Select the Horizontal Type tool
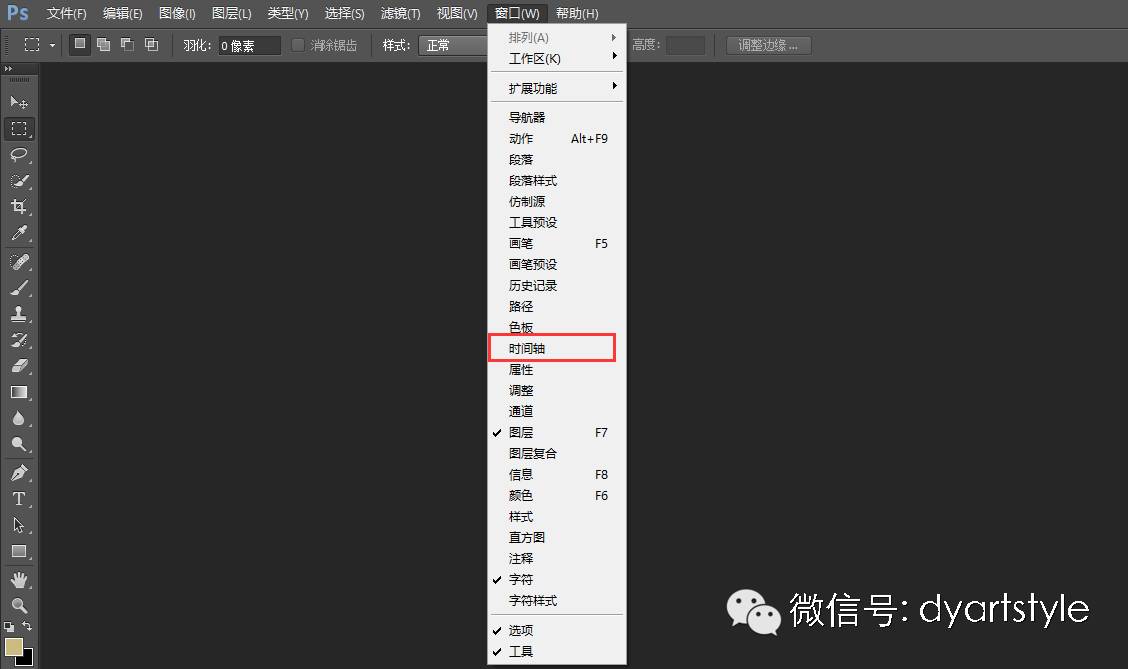 coord(17,499)
